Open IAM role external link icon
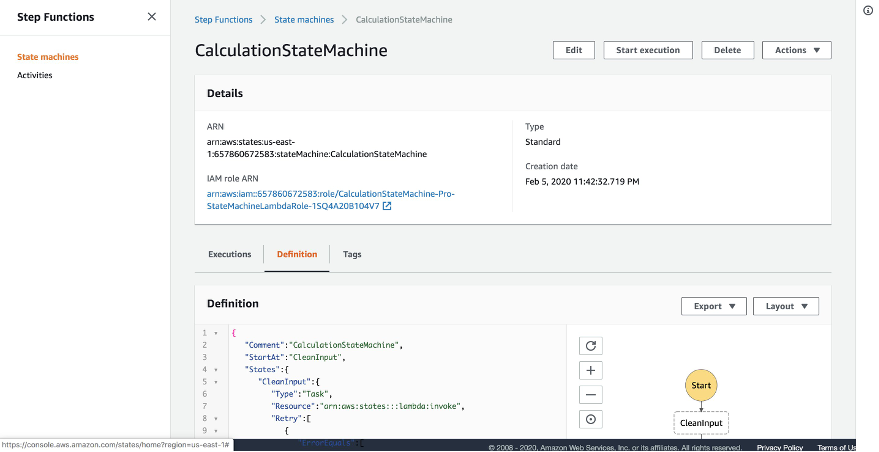This screenshot has width=879, height=452. click(387, 206)
